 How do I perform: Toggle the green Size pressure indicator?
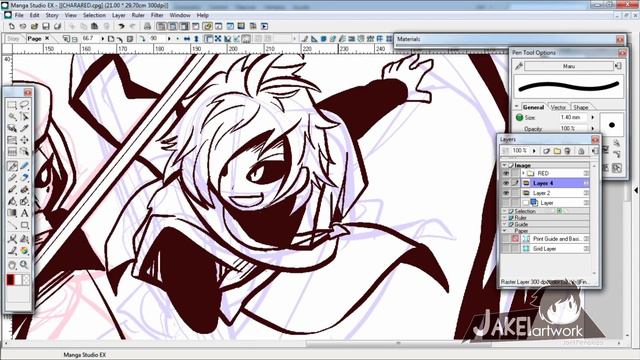519,118
